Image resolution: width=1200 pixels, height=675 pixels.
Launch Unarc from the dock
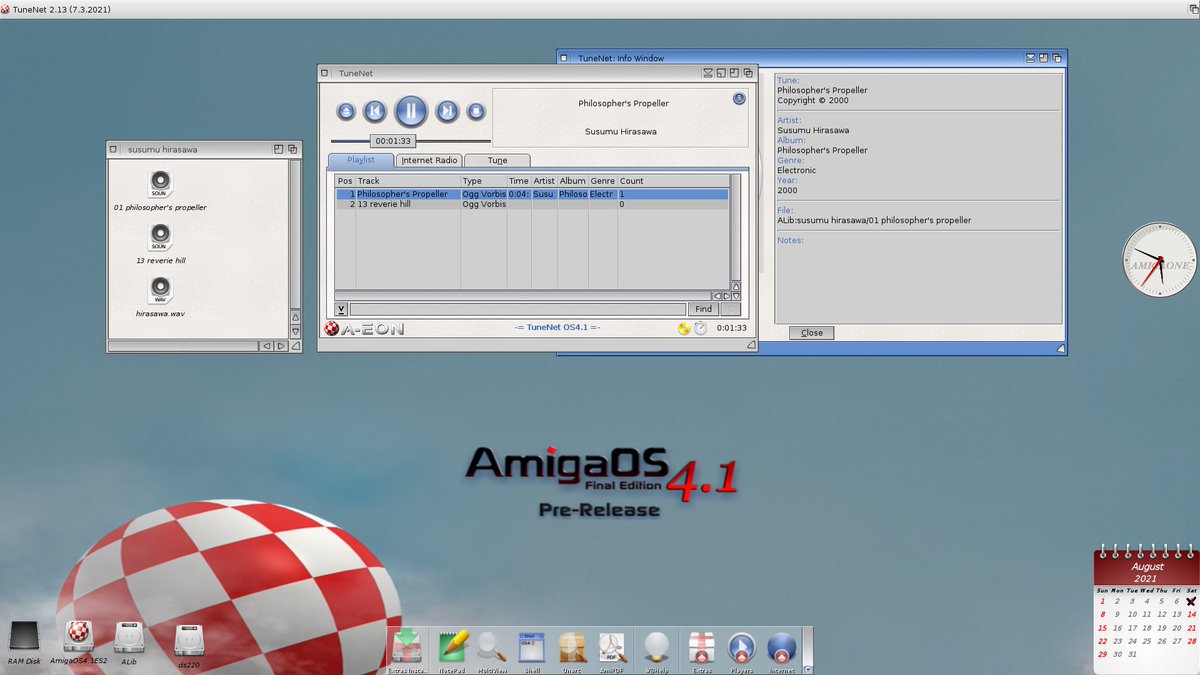(571, 647)
